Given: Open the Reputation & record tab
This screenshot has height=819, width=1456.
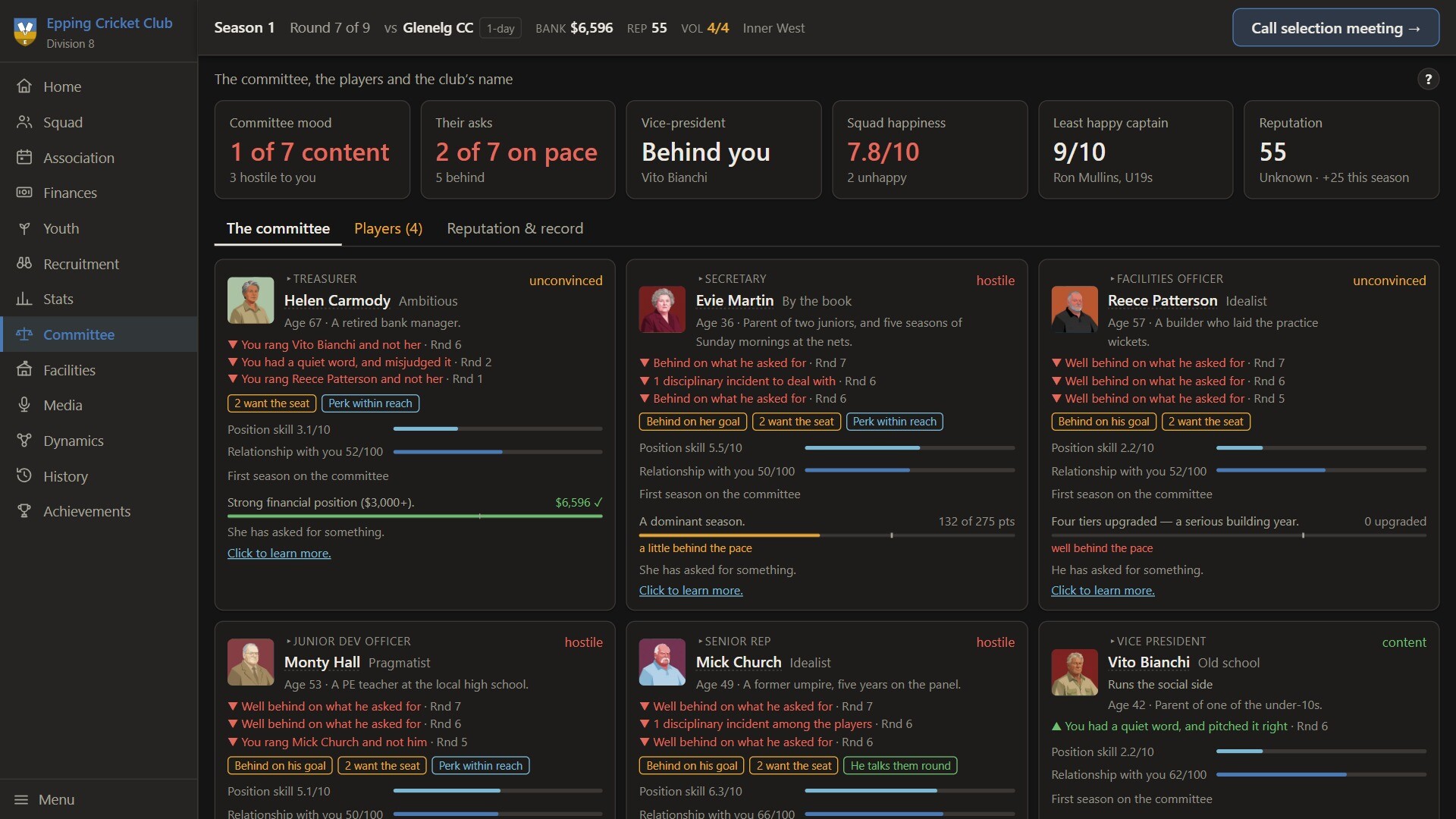Looking at the screenshot, I should point(515,228).
